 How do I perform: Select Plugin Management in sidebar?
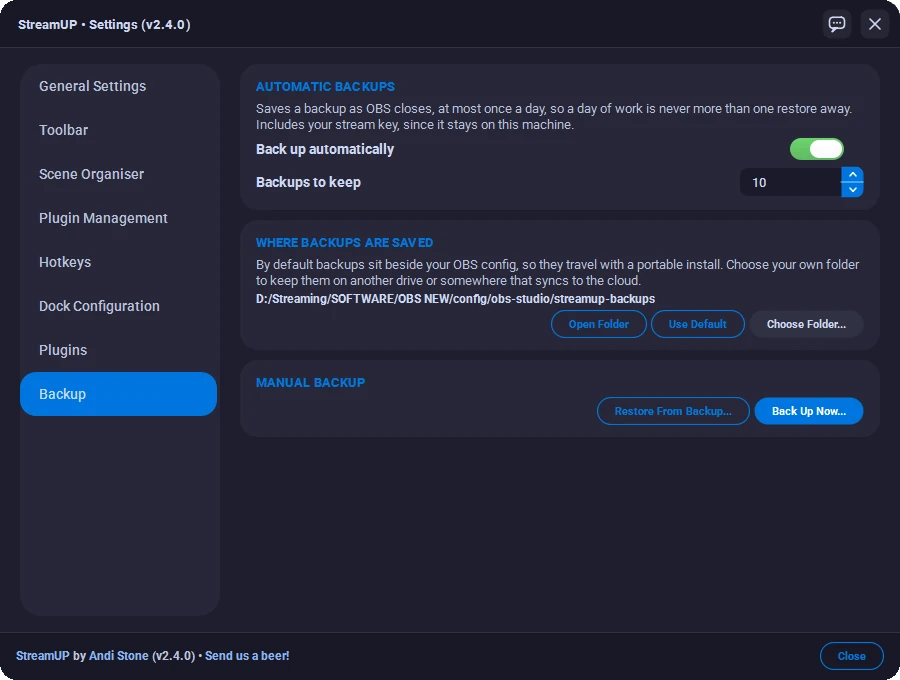[118, 218]
